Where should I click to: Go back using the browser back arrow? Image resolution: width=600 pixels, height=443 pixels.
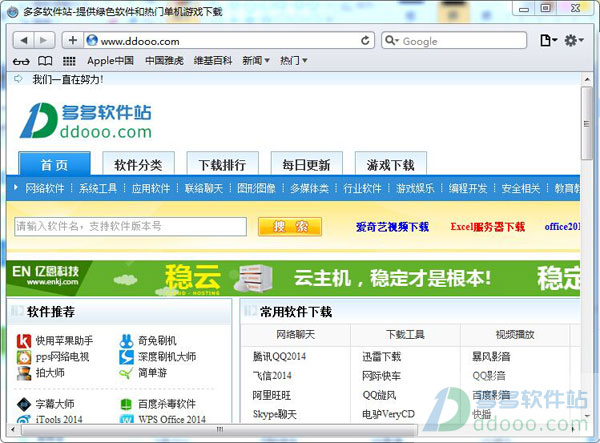[x=24, y=40]
